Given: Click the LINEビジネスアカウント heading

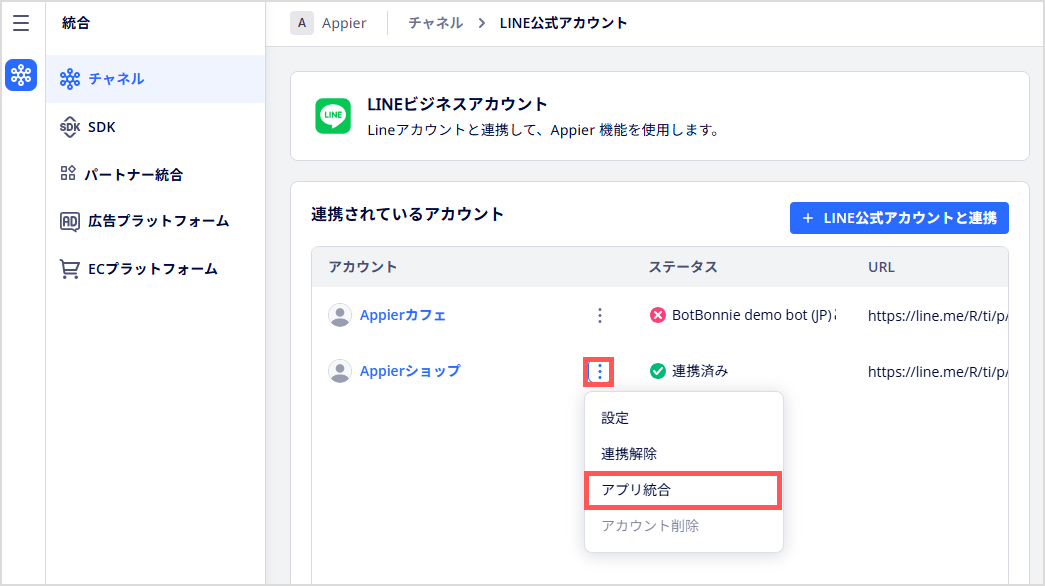Looking at the screenshot, I should pyautogui.click(x=457, y=104).
